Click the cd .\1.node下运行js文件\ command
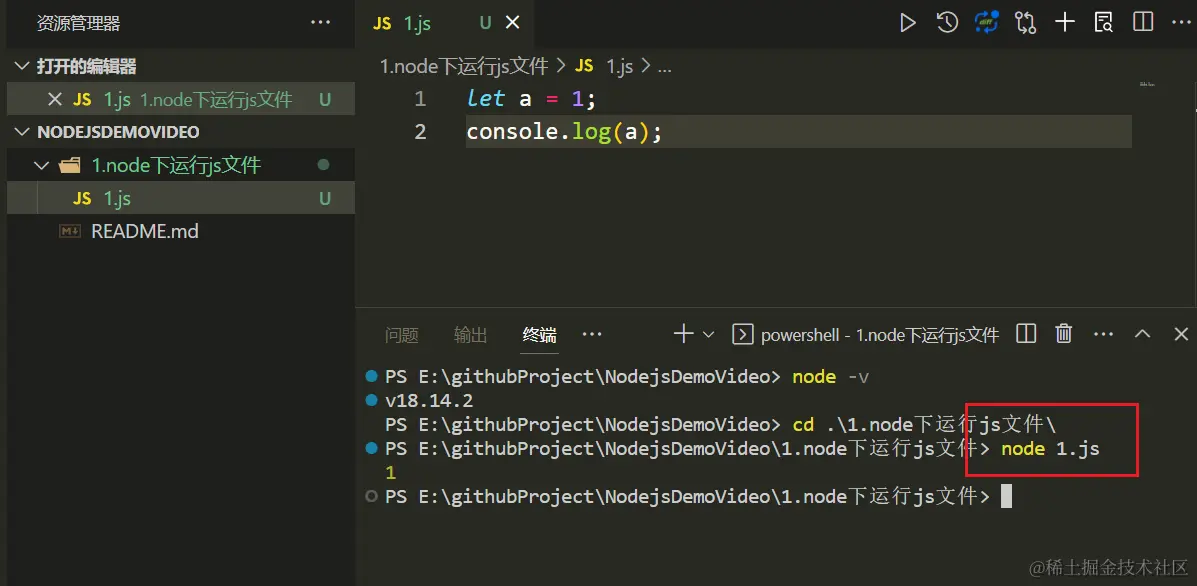The image size is (1197, 586). point(924,424)
